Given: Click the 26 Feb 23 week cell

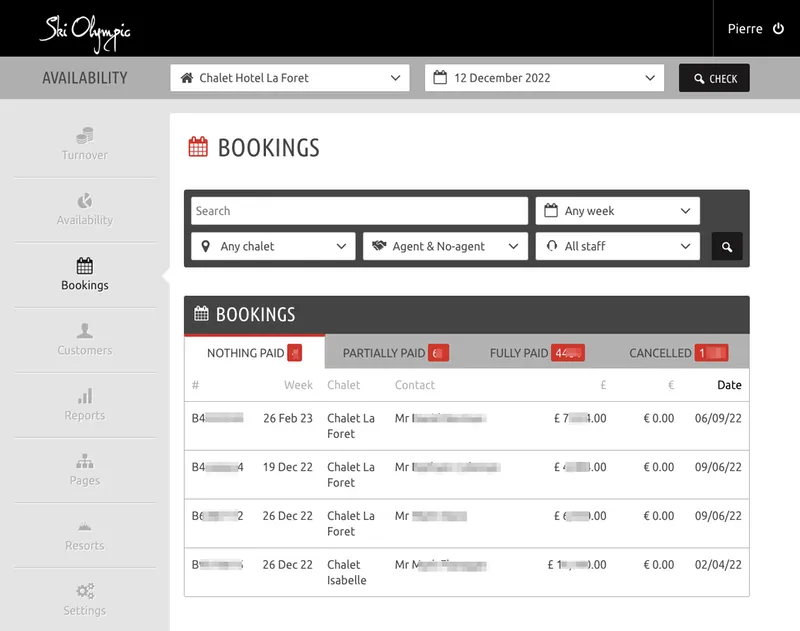Looking at the screenshot, I should pyautogui.click(x=288, y=418).
